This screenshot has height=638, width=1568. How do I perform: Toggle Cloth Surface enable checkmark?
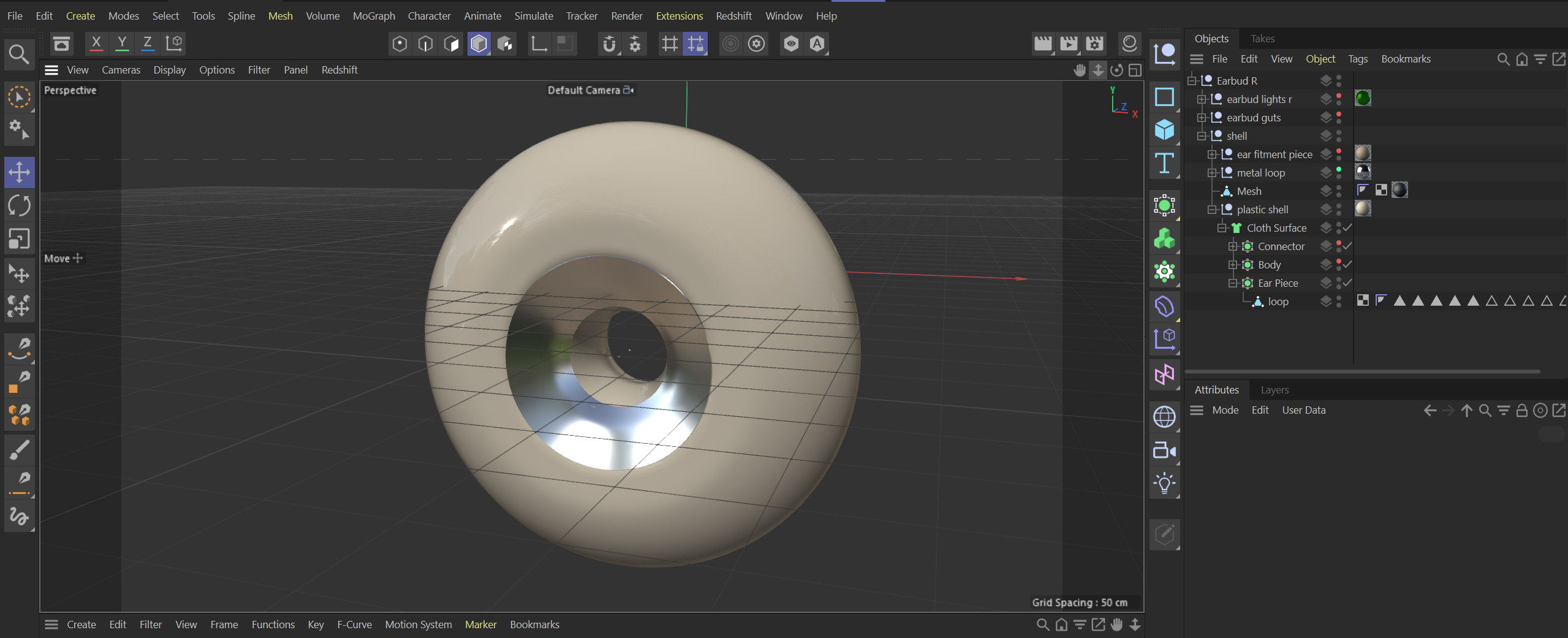(x=1347, y=228)
